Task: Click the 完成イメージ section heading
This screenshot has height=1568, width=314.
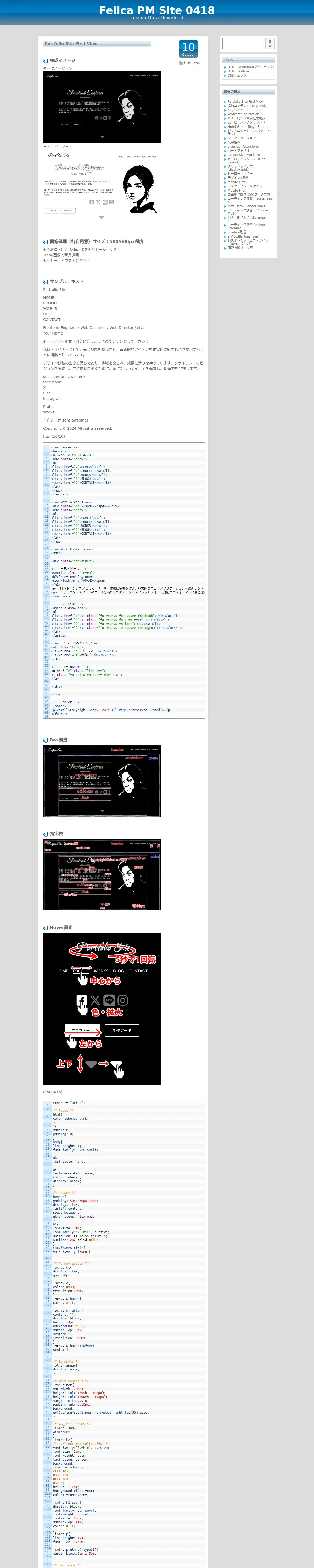Action: coord(62,60)
